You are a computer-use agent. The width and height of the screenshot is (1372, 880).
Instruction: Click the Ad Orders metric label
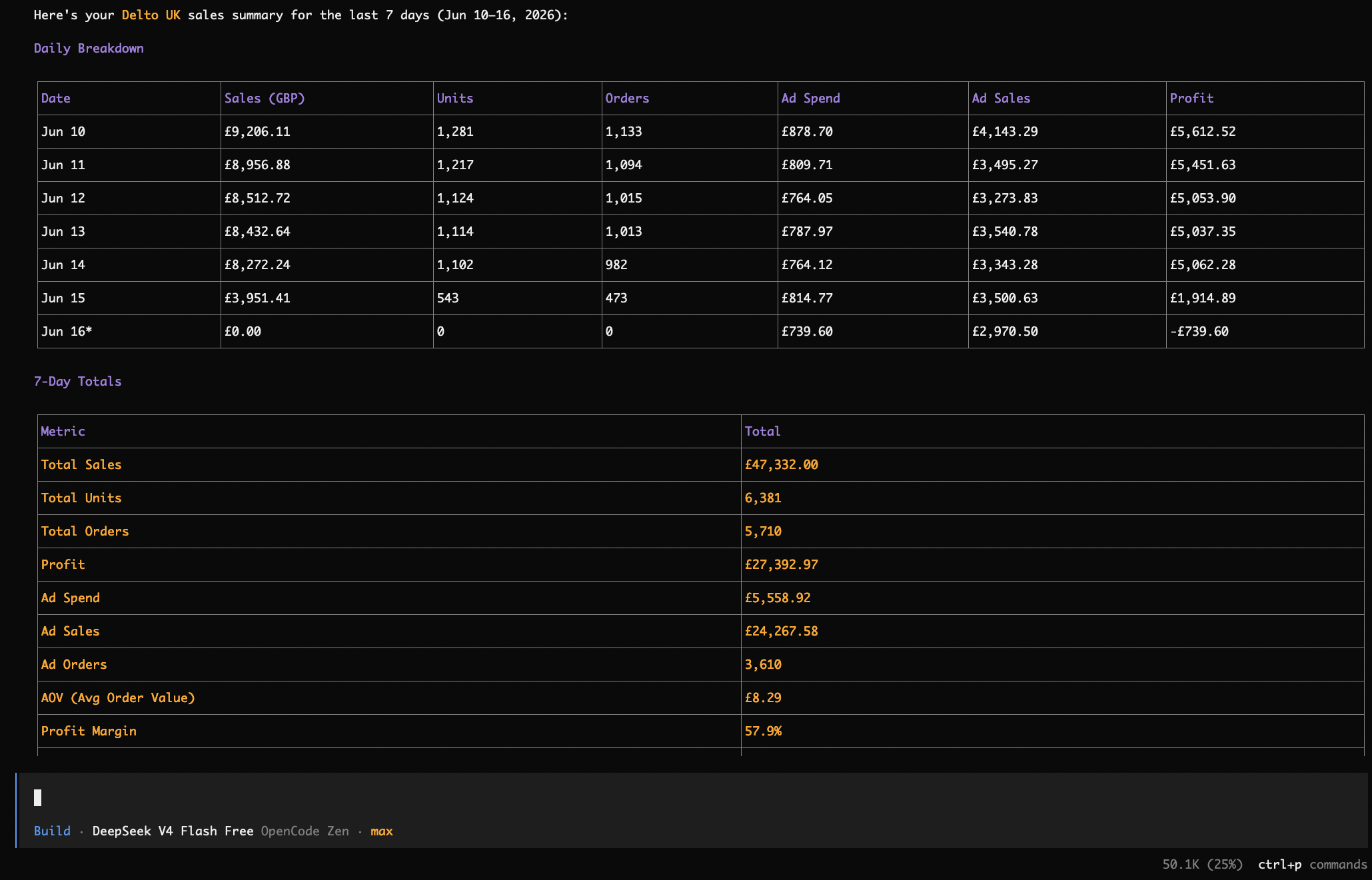point(74,664)
